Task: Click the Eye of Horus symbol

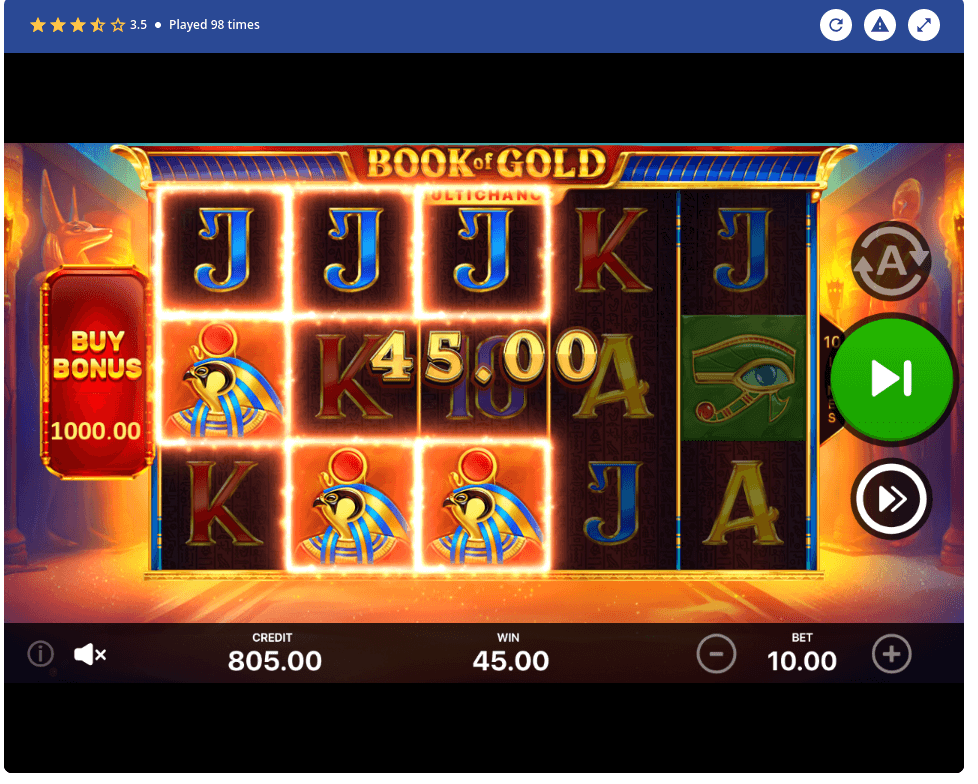Action: [x=742, y=378]
